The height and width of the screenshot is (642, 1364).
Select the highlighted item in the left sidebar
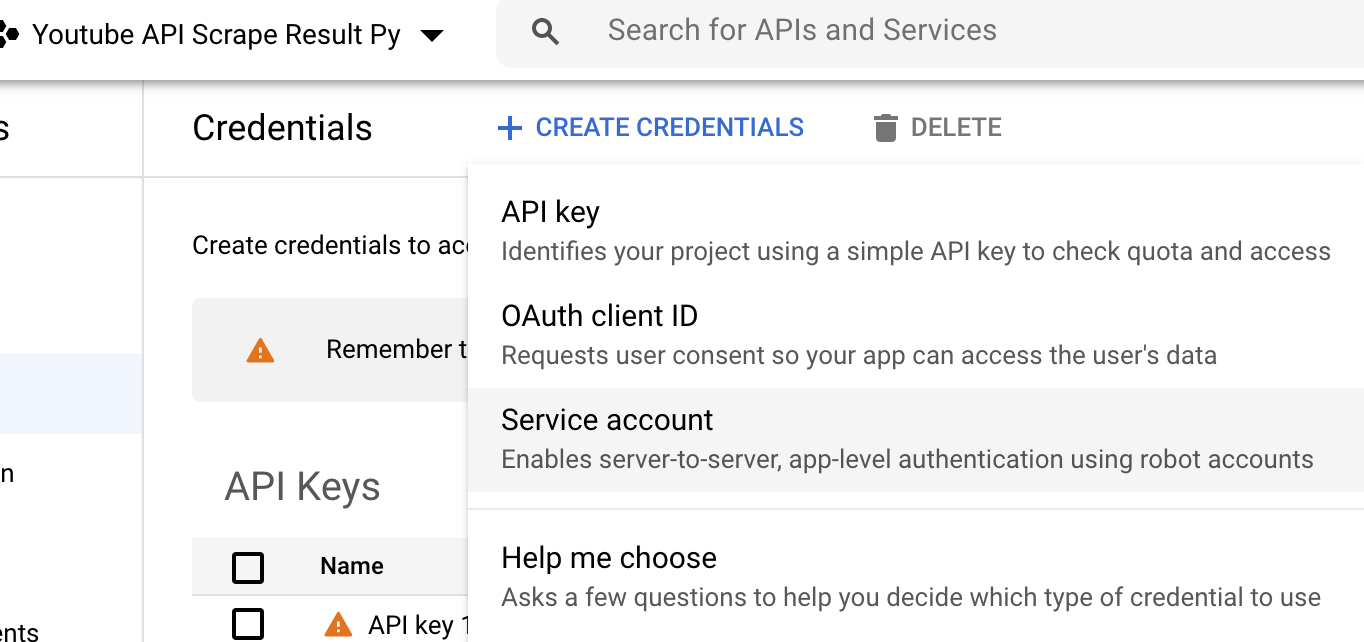point(71,393)
